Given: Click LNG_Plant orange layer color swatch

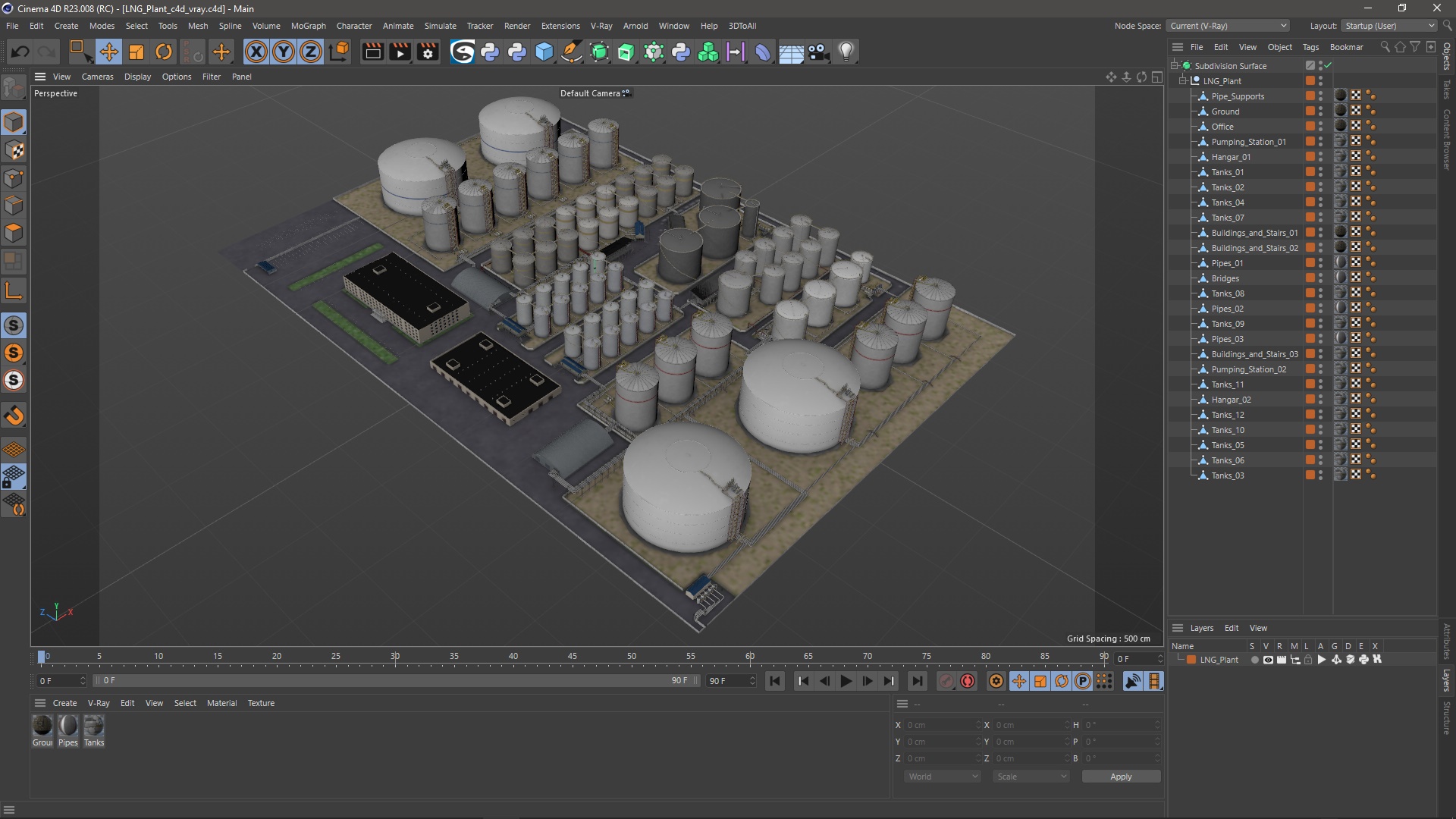Looking at the screenshot, I should [1191, 660].
